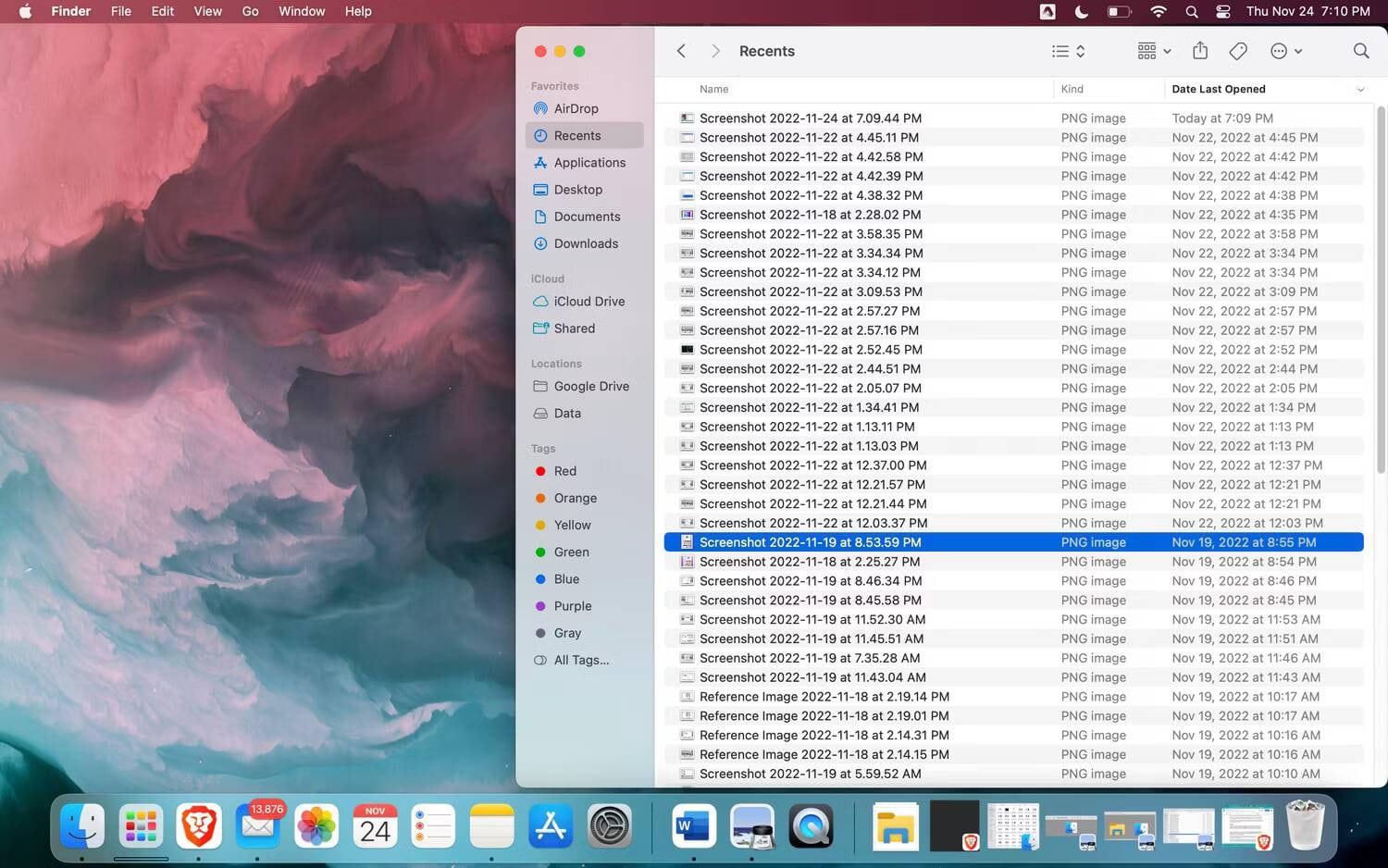Select Screenshot 2022-11-18 at 2.28.02 PM

(811, 214)
